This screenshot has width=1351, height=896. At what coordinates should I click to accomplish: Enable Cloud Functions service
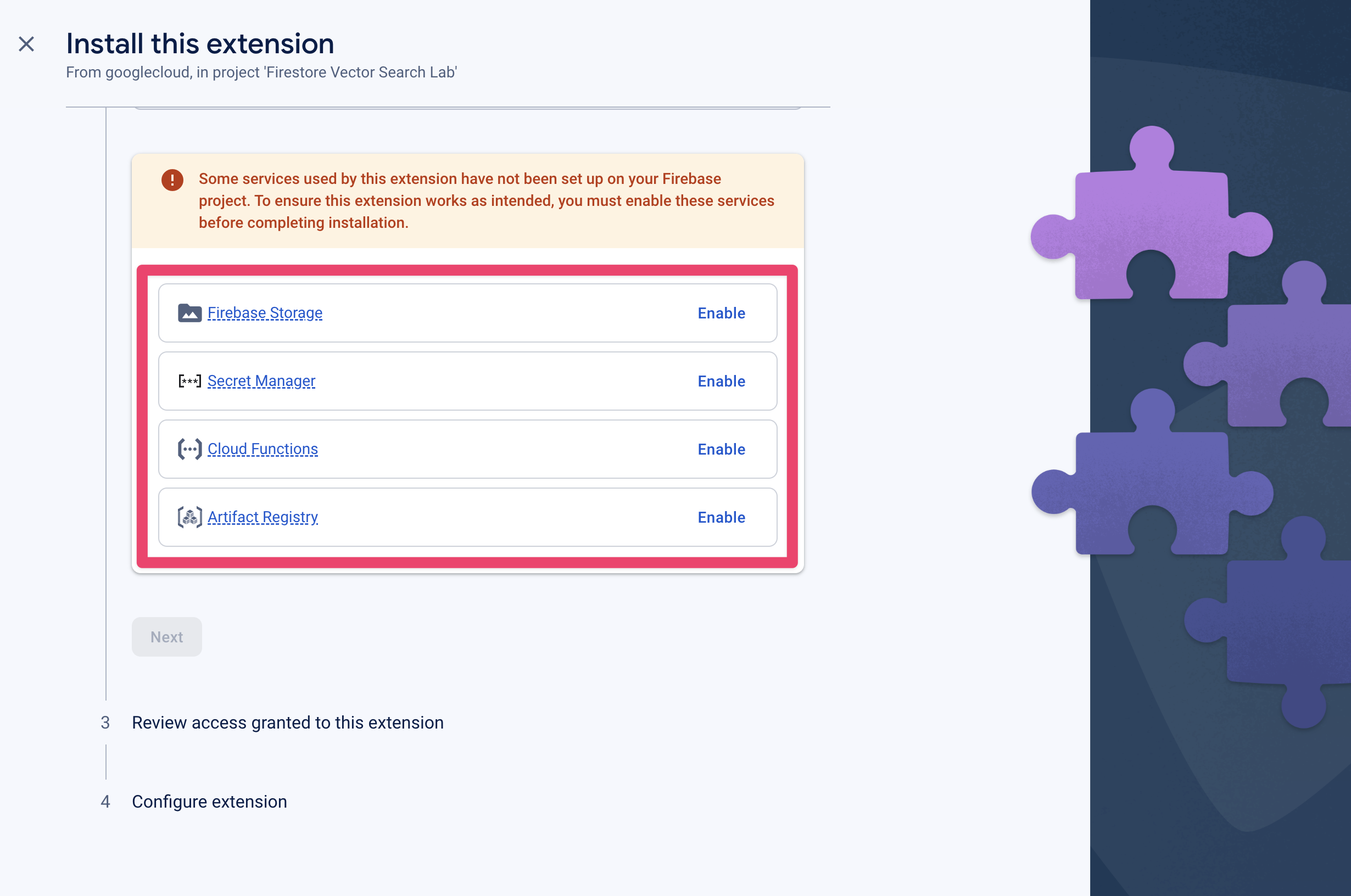721,449
